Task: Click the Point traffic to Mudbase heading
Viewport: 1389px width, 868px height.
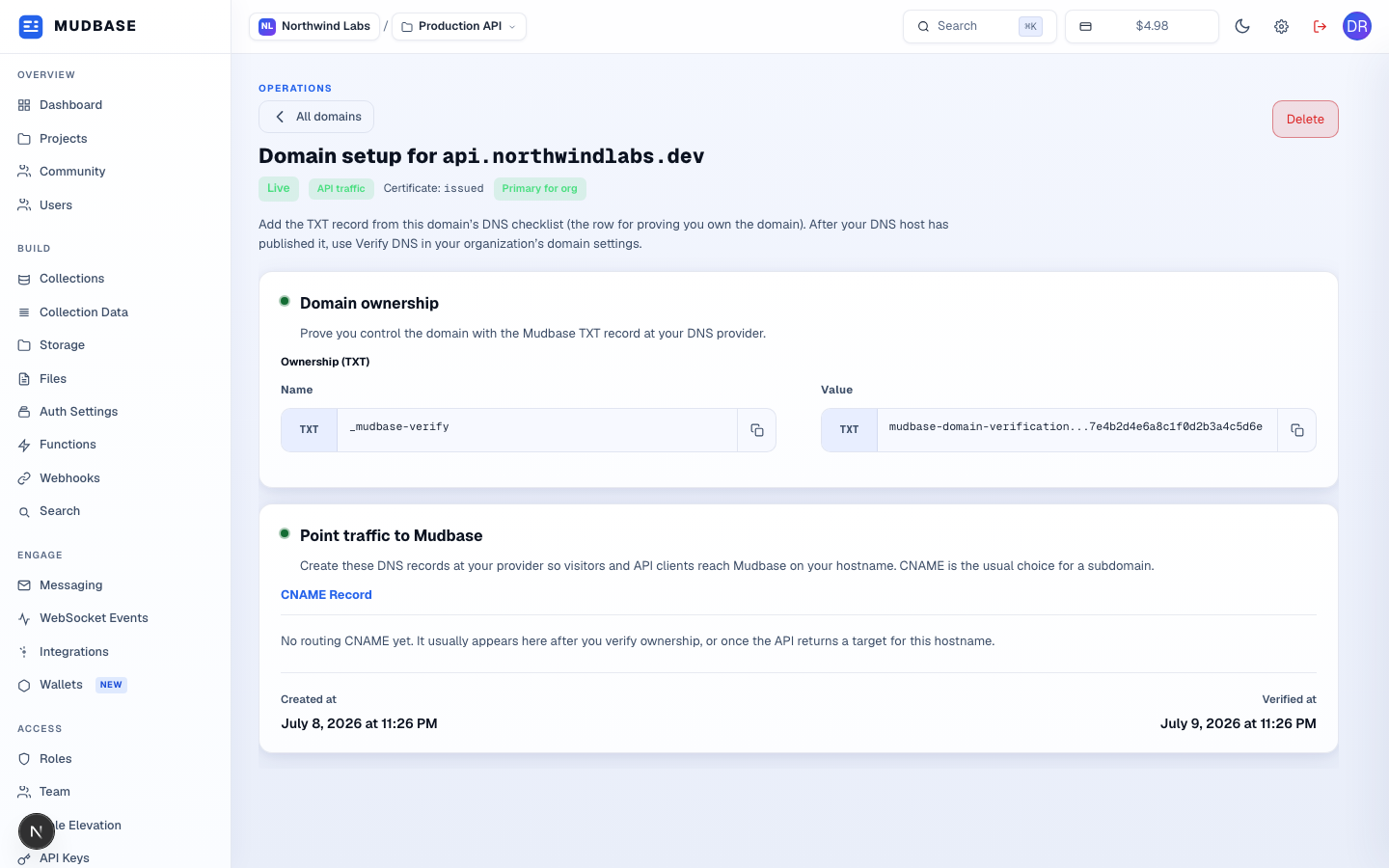Action: coord(392,536)
